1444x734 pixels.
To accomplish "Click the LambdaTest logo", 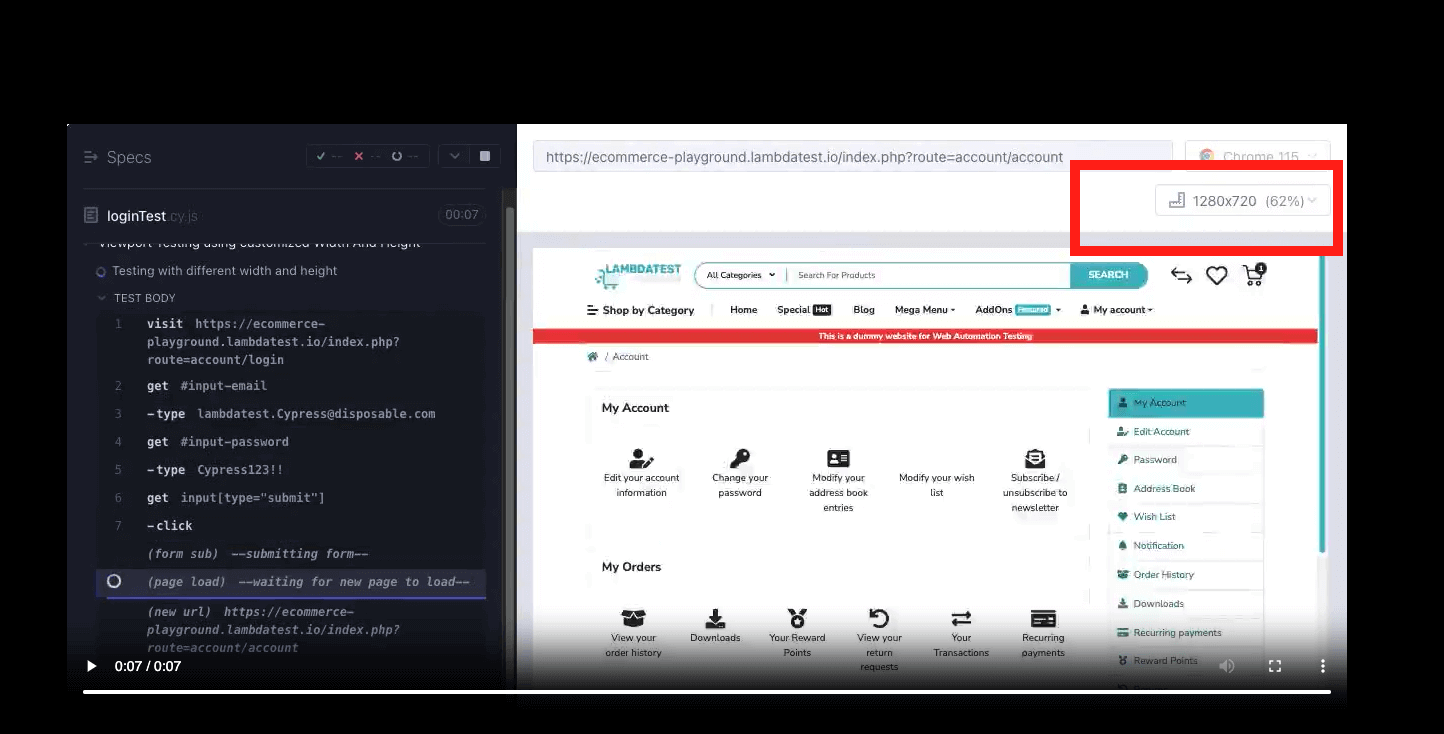I will (x=638, y=275).
